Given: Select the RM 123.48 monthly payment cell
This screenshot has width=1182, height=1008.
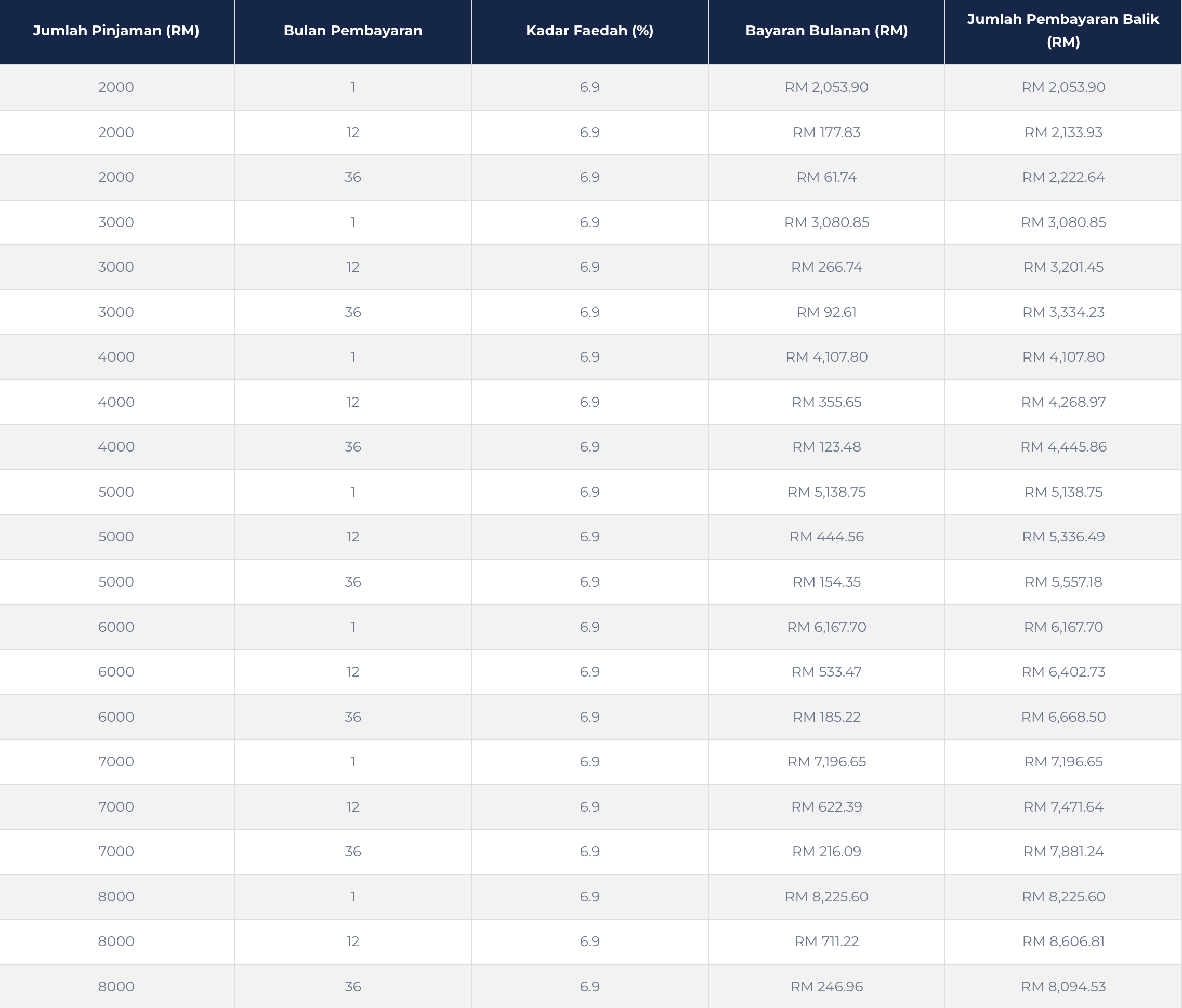Looking at the screenshot, I should coord(826,447).
